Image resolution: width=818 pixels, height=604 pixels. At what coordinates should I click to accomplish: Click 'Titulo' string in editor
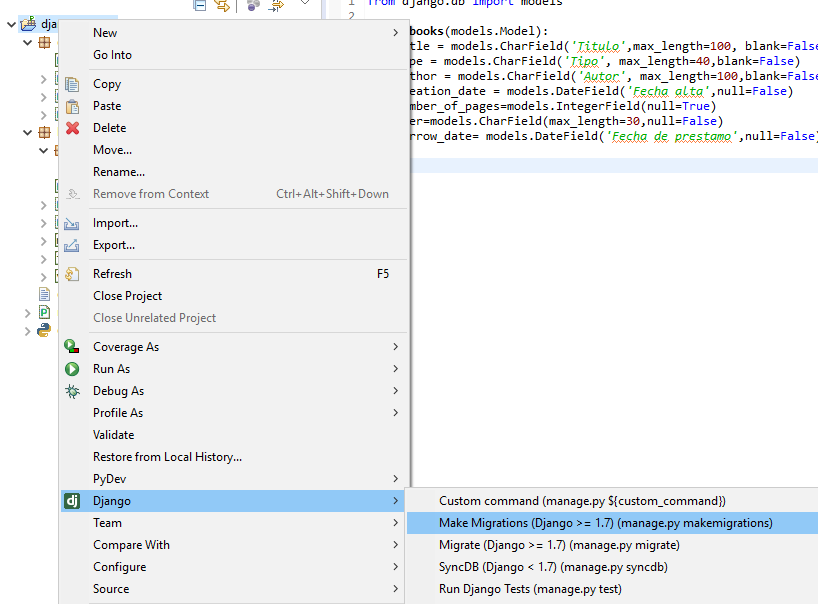597,46
